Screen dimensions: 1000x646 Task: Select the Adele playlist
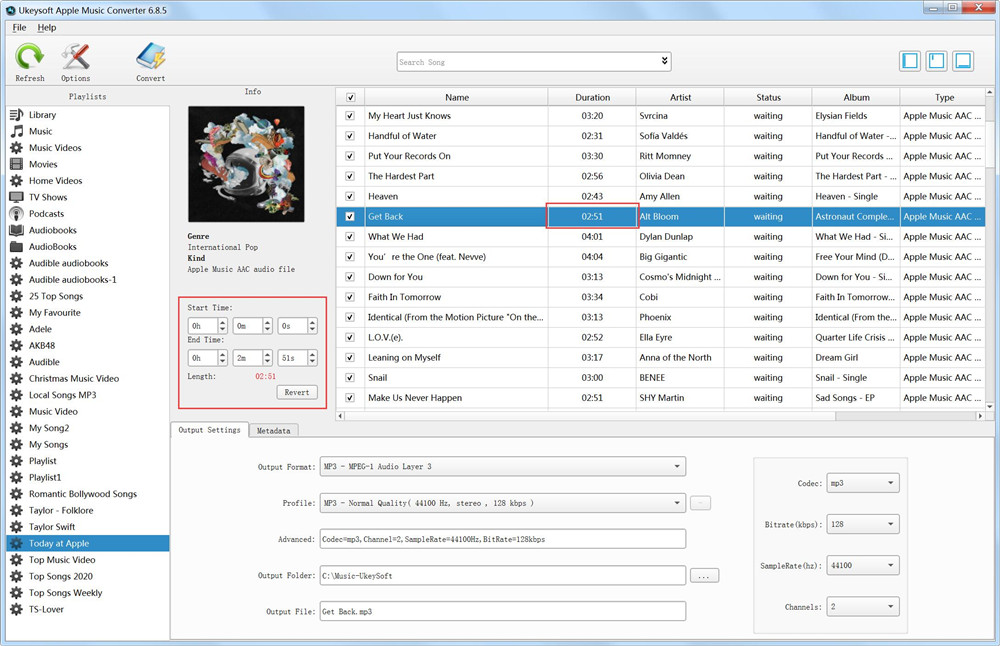tap(40, 329)
